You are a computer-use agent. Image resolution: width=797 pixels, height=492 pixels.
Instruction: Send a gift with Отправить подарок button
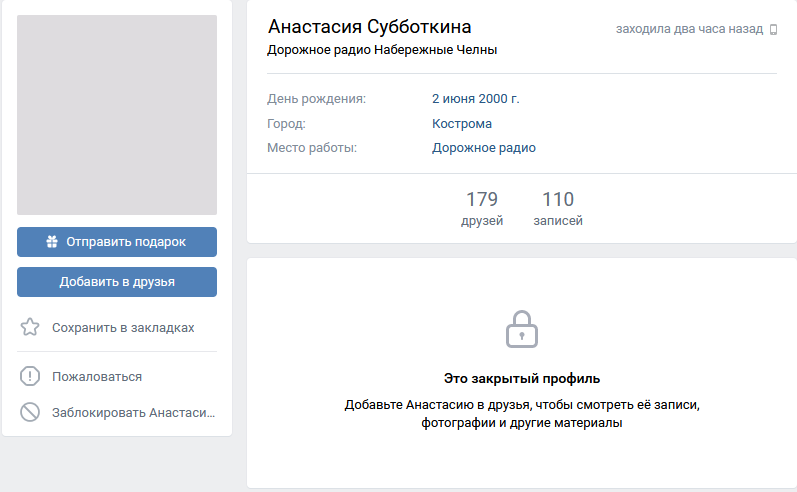(x=117, y=242)
